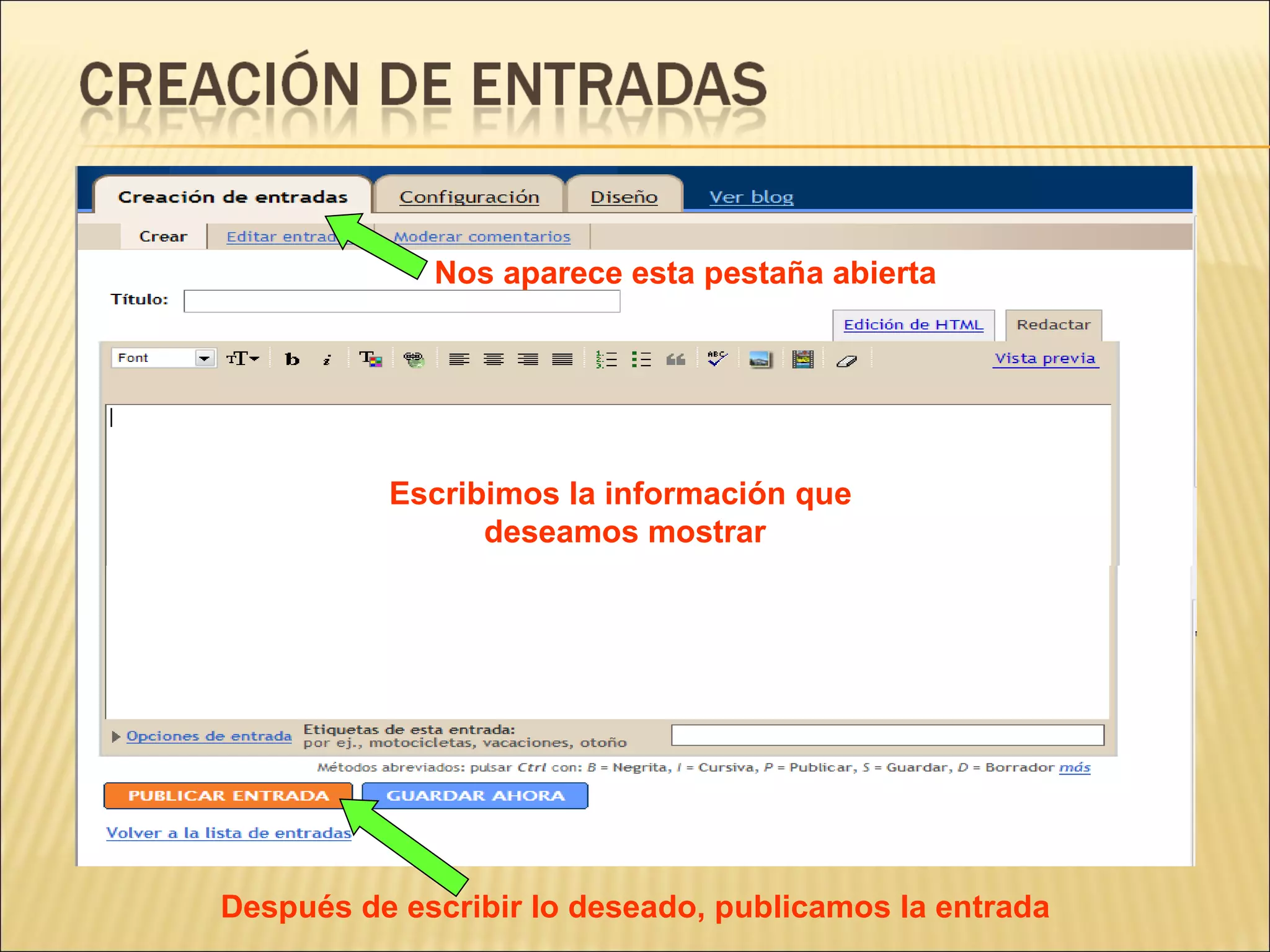
Task: Align text right
Action: pos(528,359)
